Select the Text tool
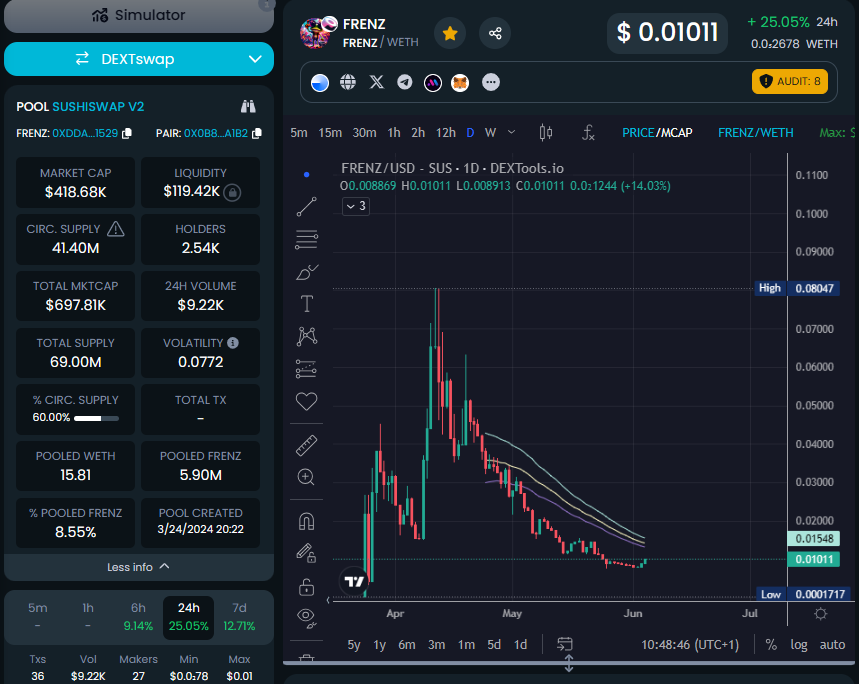The width and height of the screenshot is (859, 684). tap(306, 304)
